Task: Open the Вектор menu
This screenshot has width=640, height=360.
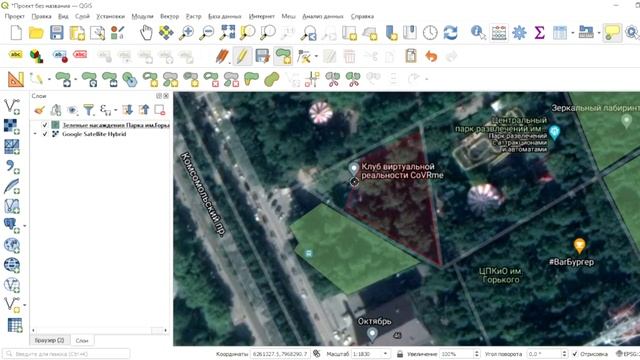Action: (169, 16)
